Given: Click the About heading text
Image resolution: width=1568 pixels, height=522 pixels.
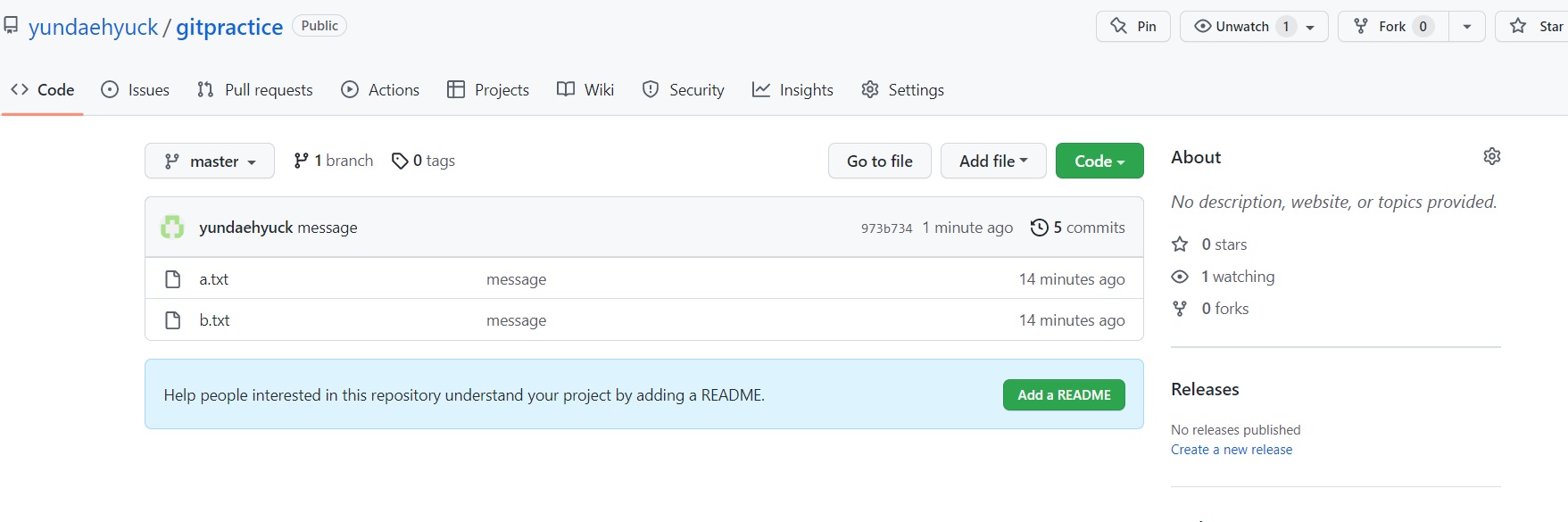Looking at the screenshot, I should pyautogui.click(x=1196, y=157).
